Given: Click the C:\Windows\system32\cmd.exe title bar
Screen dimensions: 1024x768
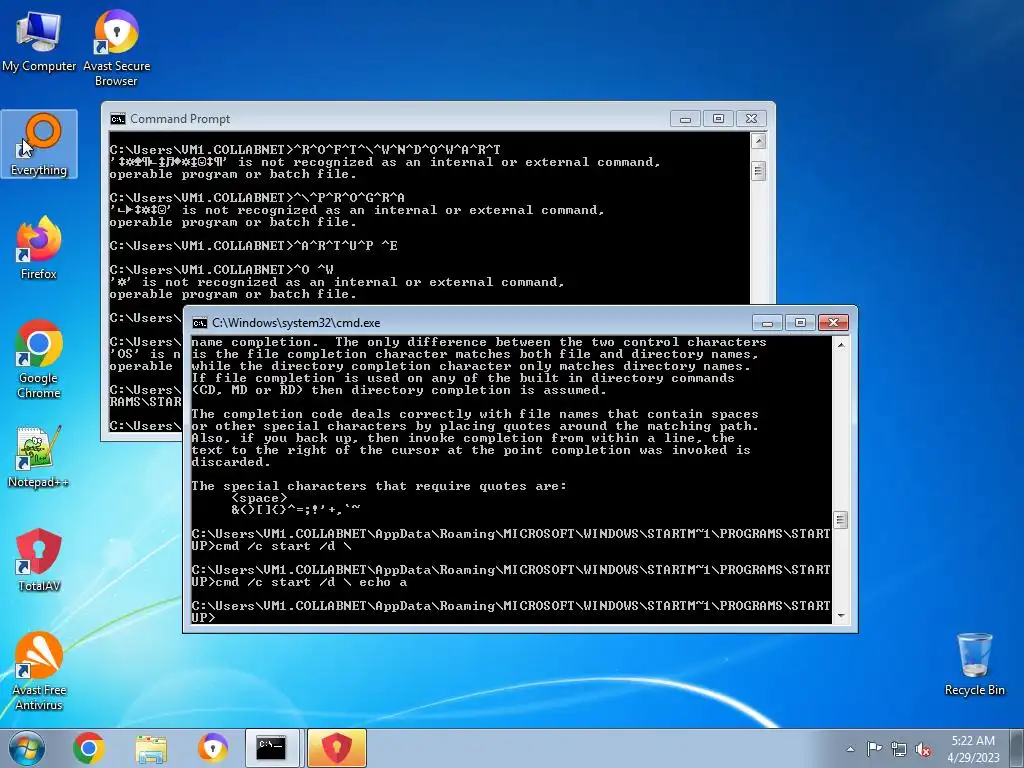Looking at the screenshot, I should (296, 323).
